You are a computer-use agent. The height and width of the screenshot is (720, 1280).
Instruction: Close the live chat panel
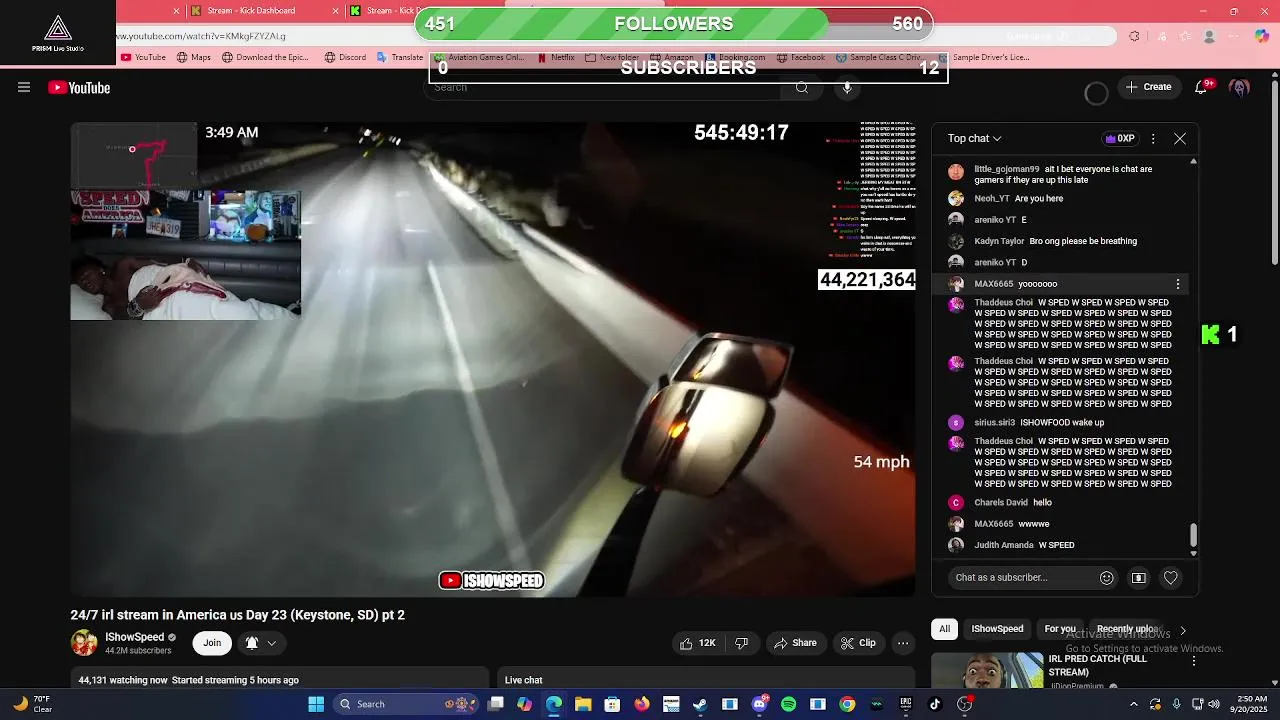click(x=1180, y=139)
